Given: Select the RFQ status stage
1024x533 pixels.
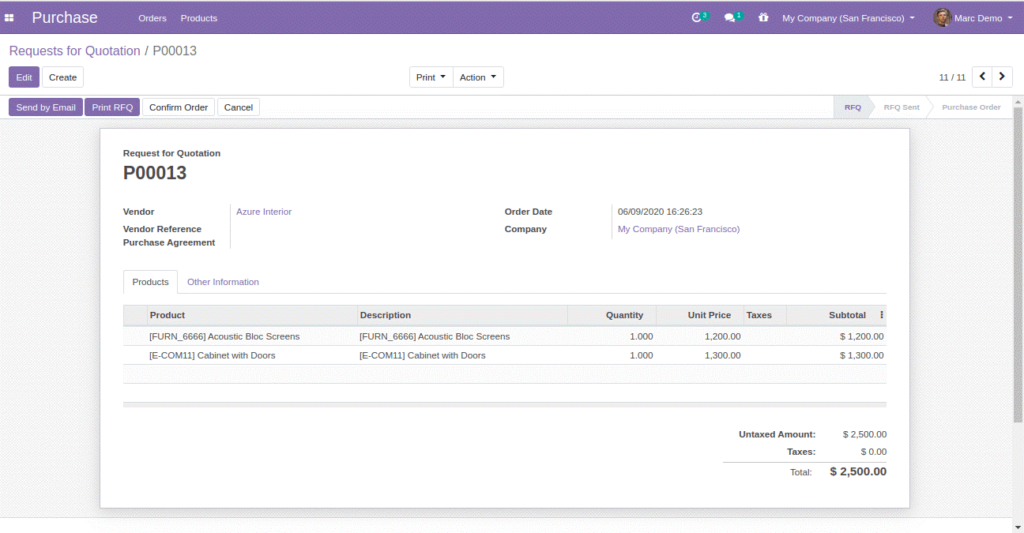Looking at the screenshot, I should 852,107.
